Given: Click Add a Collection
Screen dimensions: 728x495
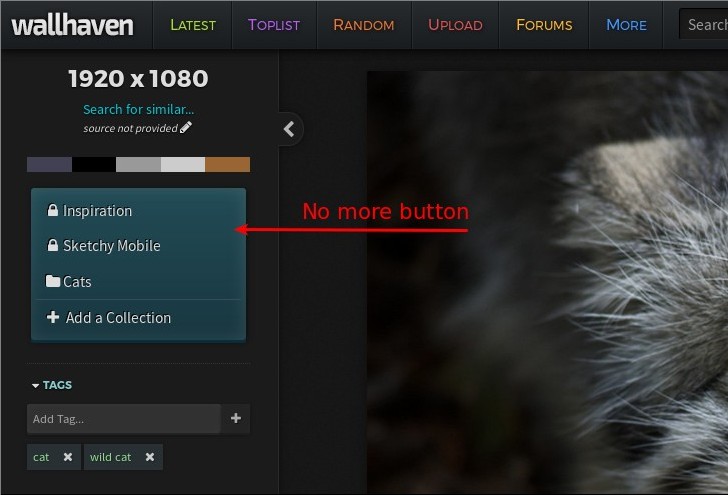Looking at the screenshot, I should (138, 318).
